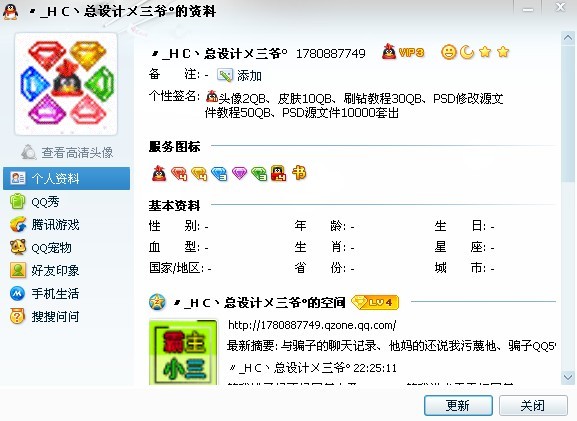Open the qzone.qq.com profile link
Viewport: 577px width, 421px height.
tap(312, 325)
